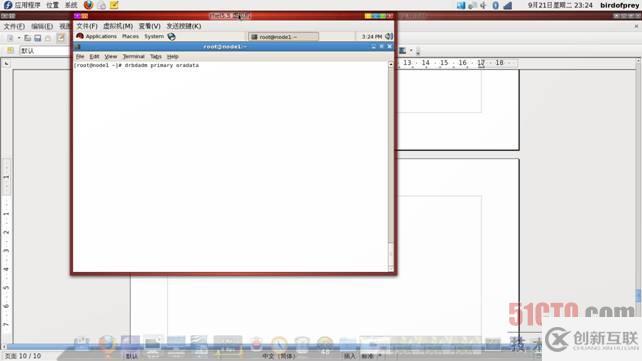Click Writer ruler tab-stop type selector
The height and width of the screenshot is (361, 642).
pyautogui.click(x=6, y=64)
